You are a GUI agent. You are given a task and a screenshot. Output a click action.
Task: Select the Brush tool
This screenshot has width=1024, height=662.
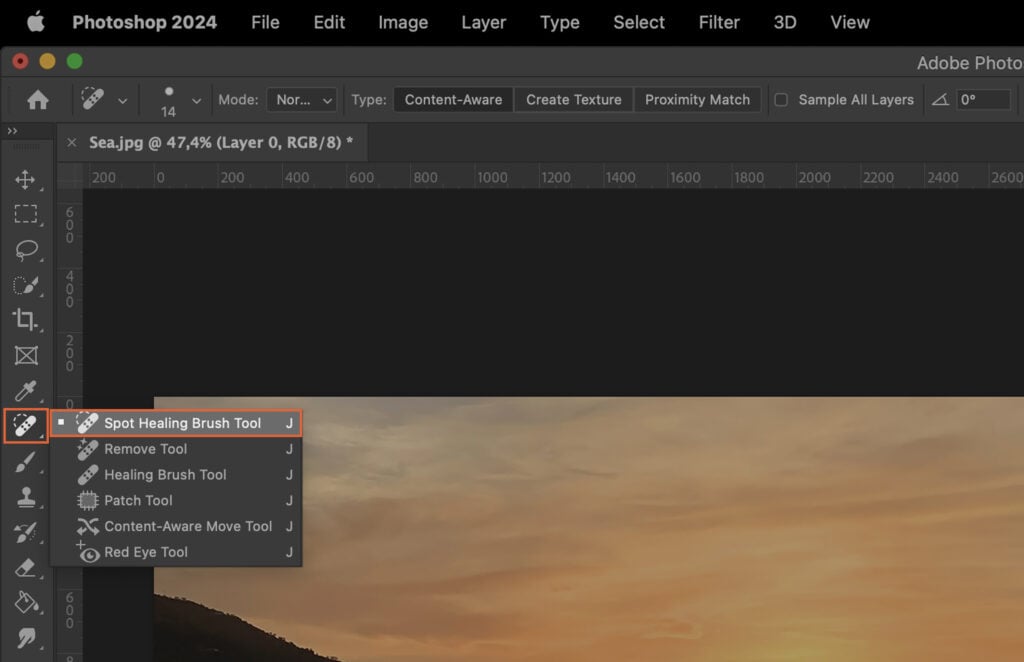[x=27, y=461]
